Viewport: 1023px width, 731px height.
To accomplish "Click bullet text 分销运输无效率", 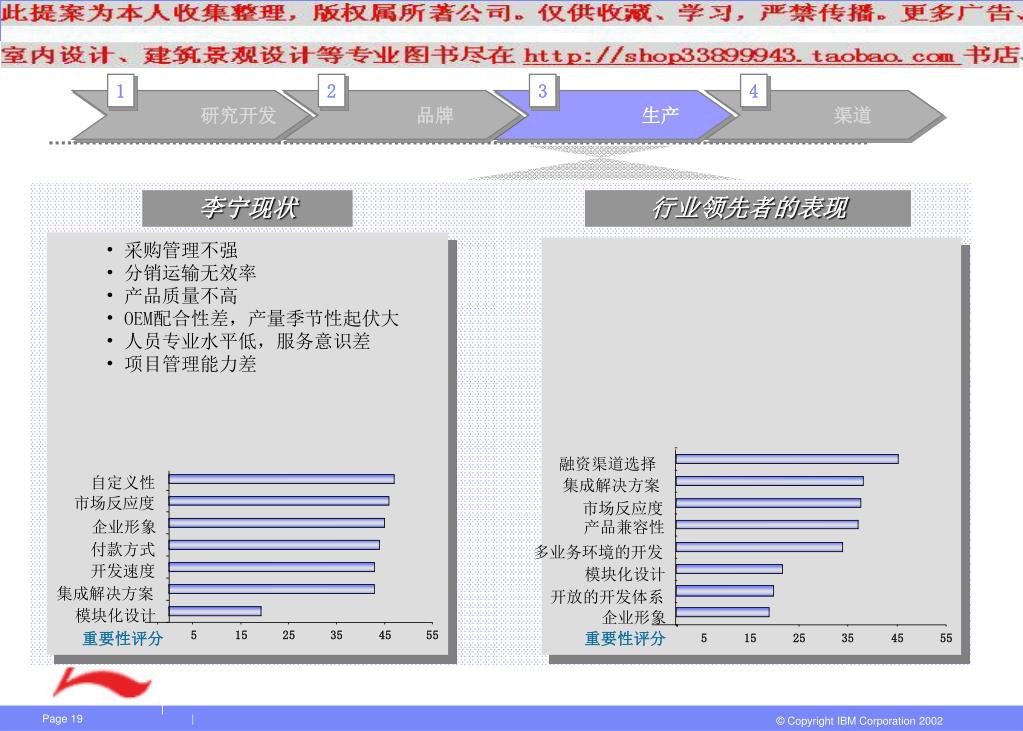I will point(190,273).
